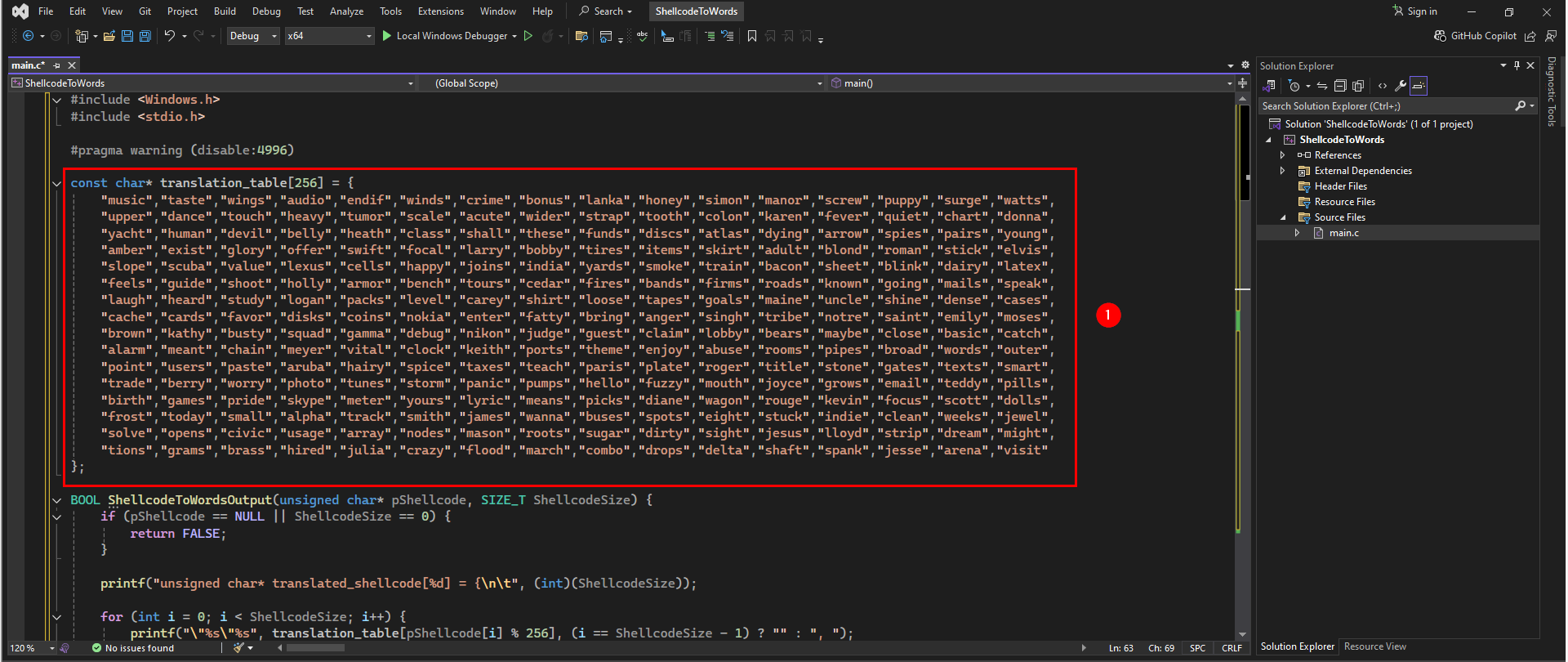
Task: Open the main() member dropdown
Action: click(1032, 83)
